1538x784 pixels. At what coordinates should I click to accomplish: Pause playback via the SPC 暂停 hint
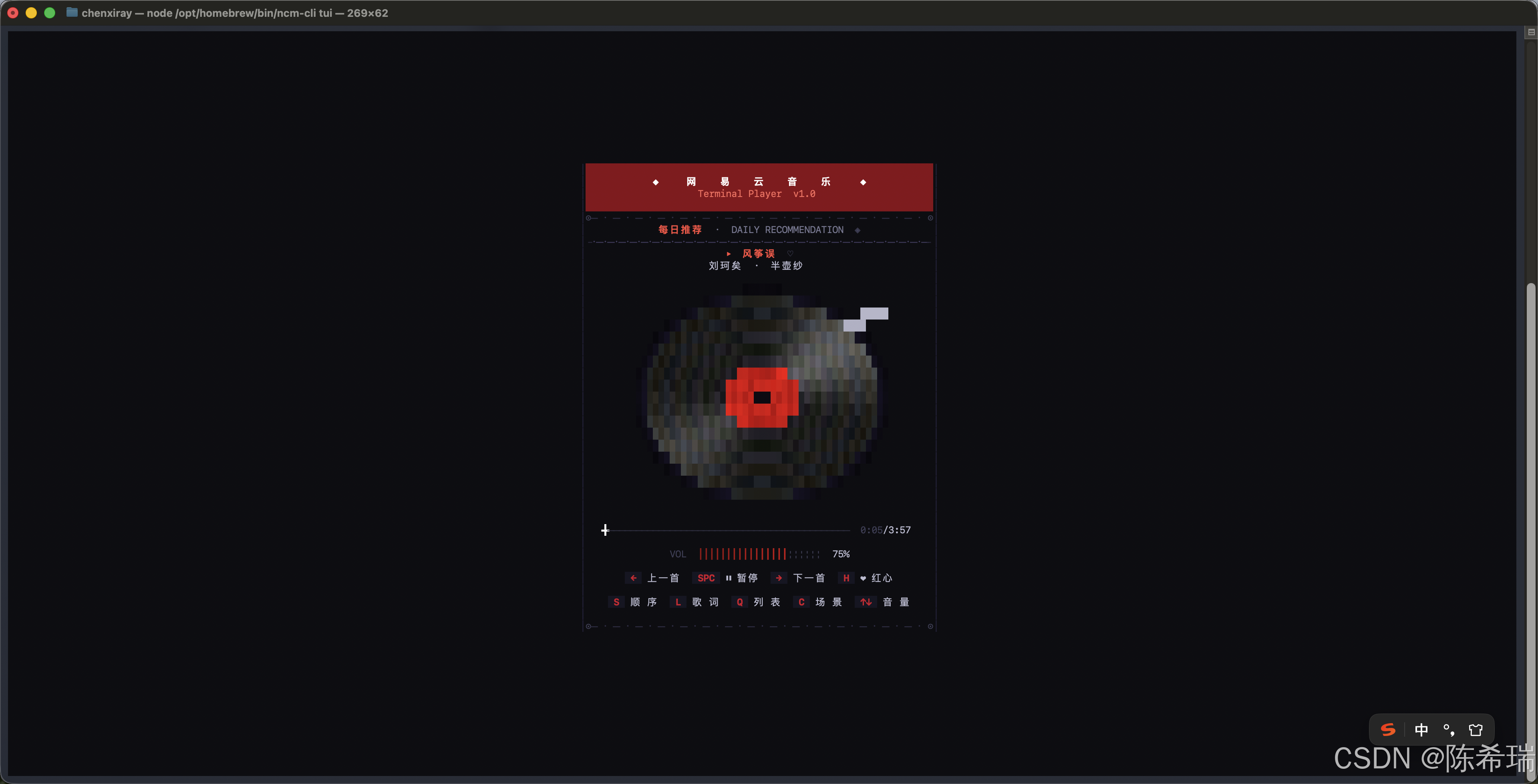click(x=725, y=578)
